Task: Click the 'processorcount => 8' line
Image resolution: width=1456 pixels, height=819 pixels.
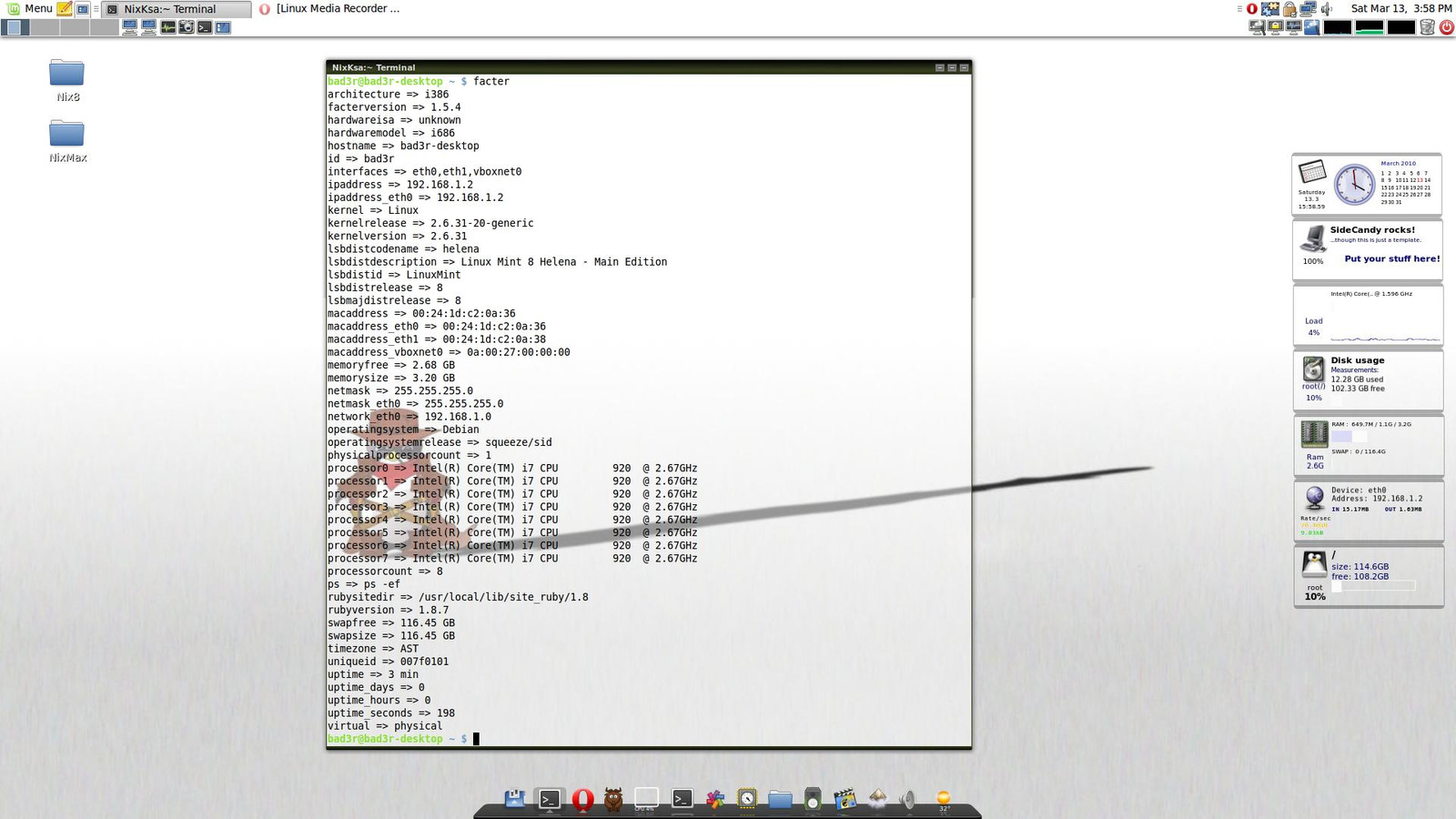Action: [385, 571]
